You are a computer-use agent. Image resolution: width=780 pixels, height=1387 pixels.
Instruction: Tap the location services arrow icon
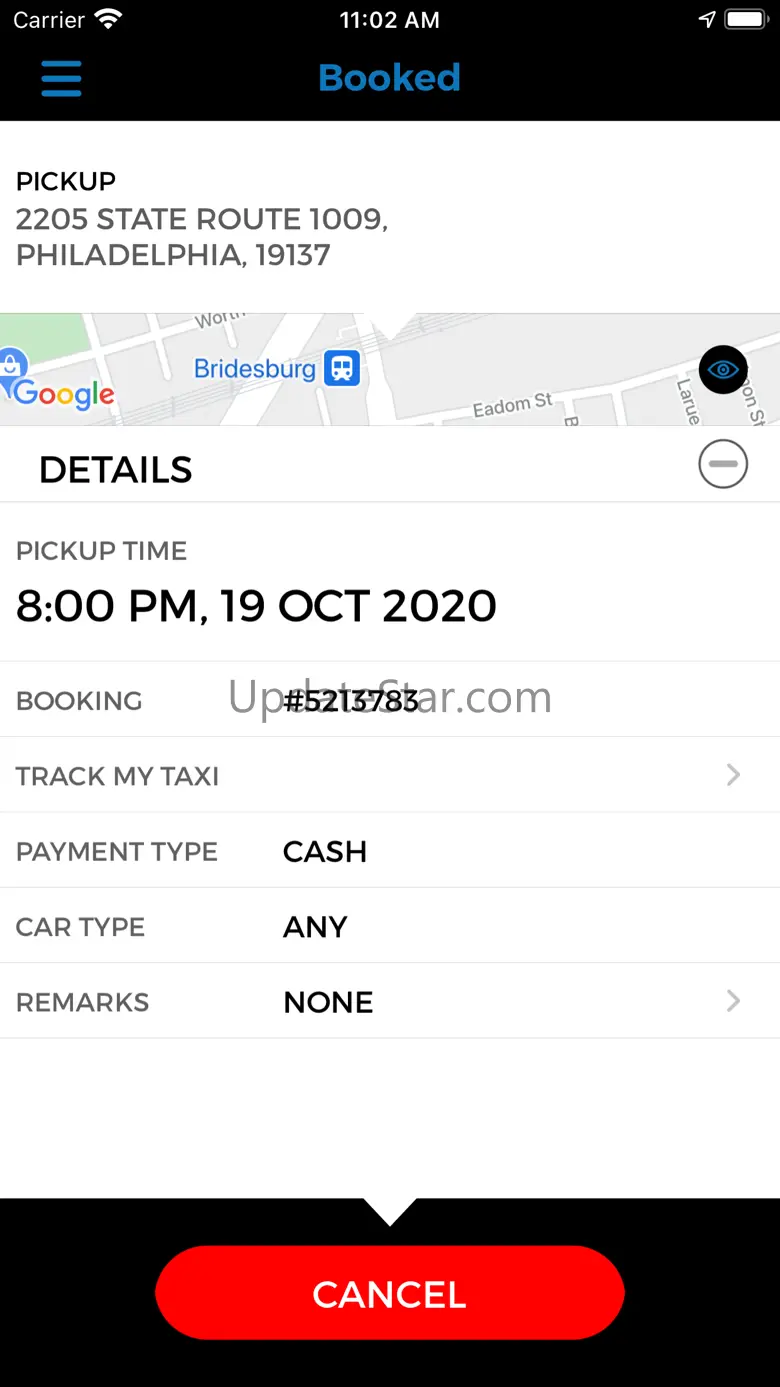click(x=707, y=20)
